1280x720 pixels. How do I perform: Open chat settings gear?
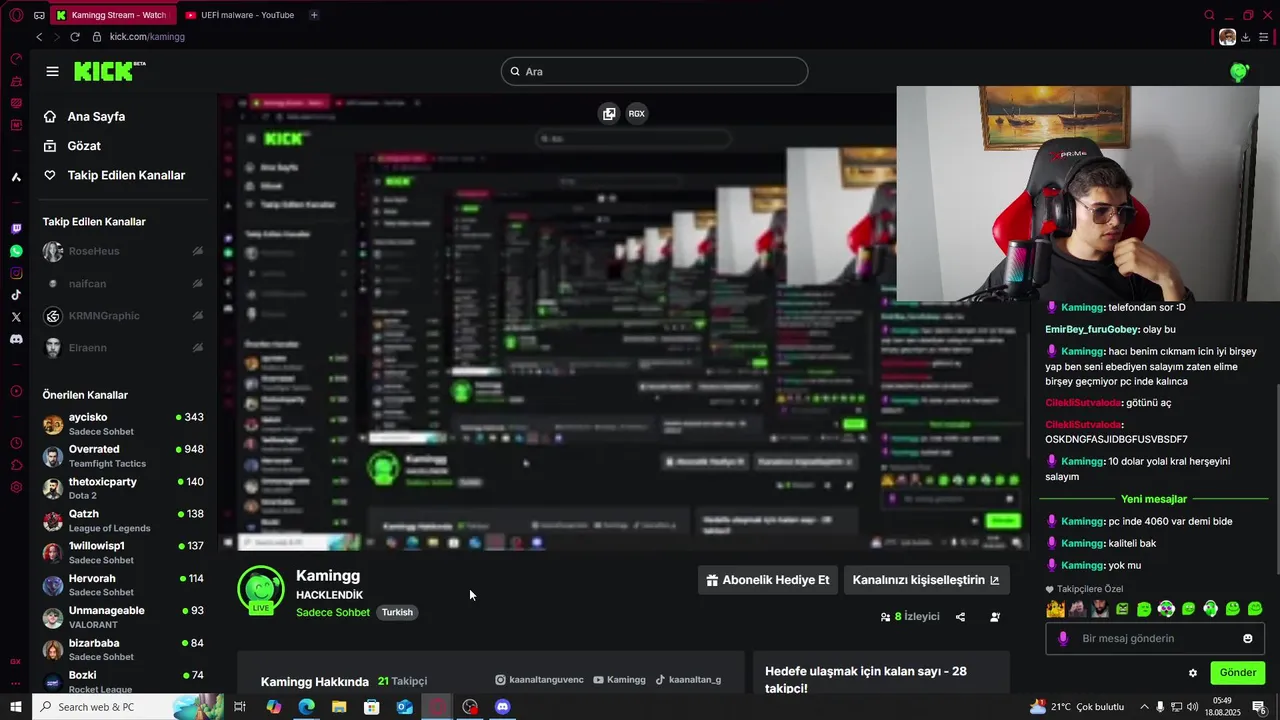tap(1192, 673)
